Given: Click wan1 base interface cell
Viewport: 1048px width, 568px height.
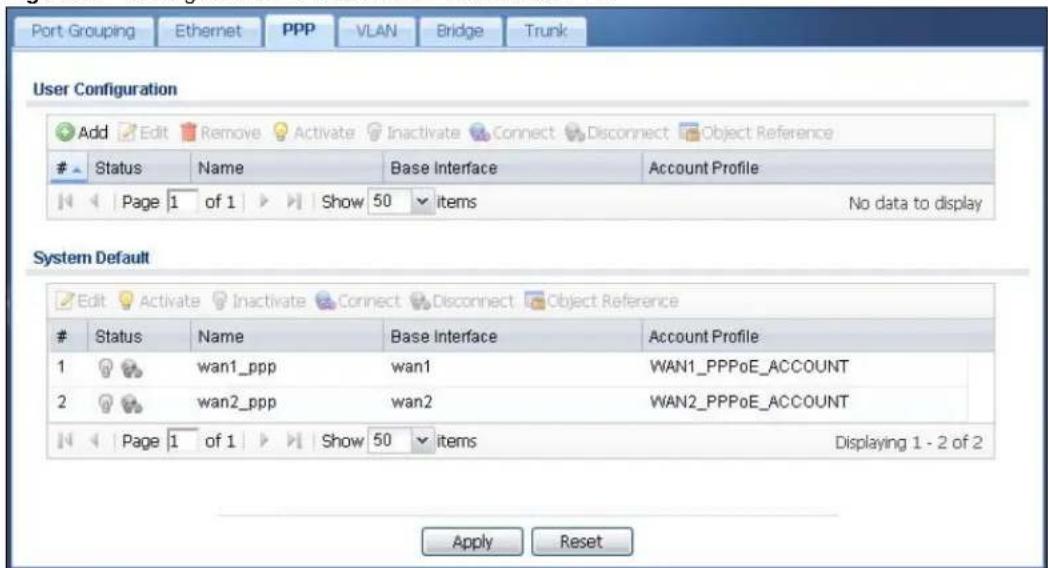Looking at the screenshot, I should (x=411, y=367).
